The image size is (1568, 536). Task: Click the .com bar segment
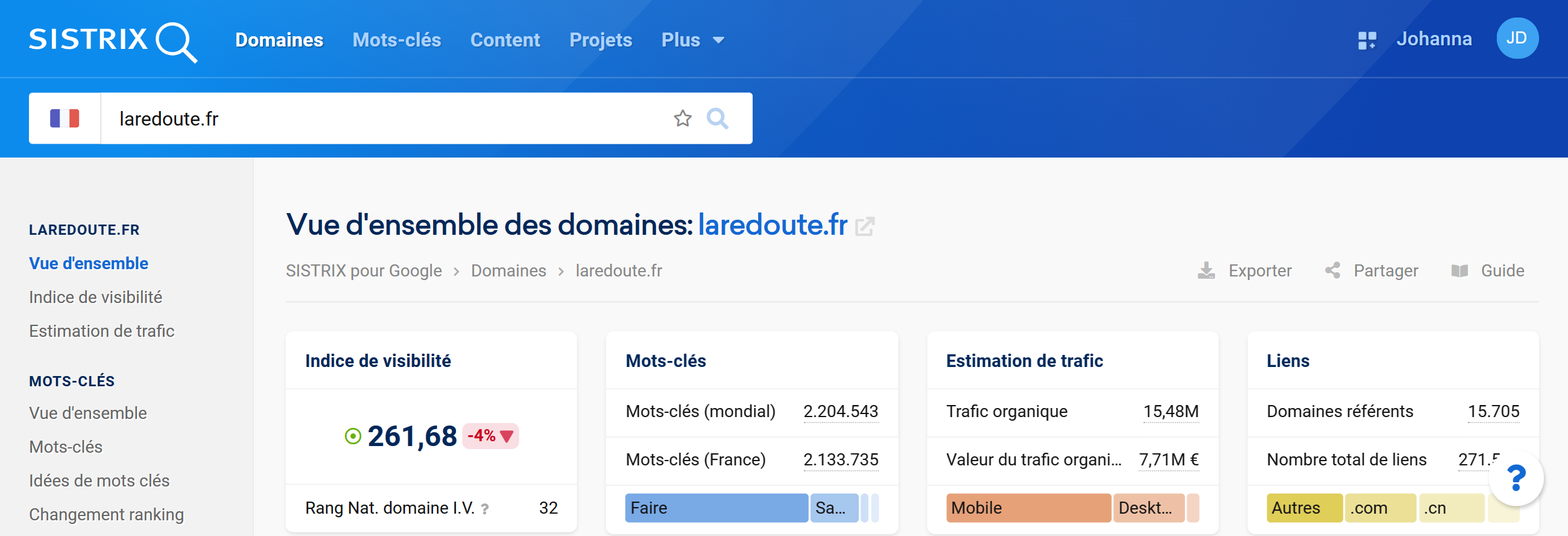tap(1380, 508)
